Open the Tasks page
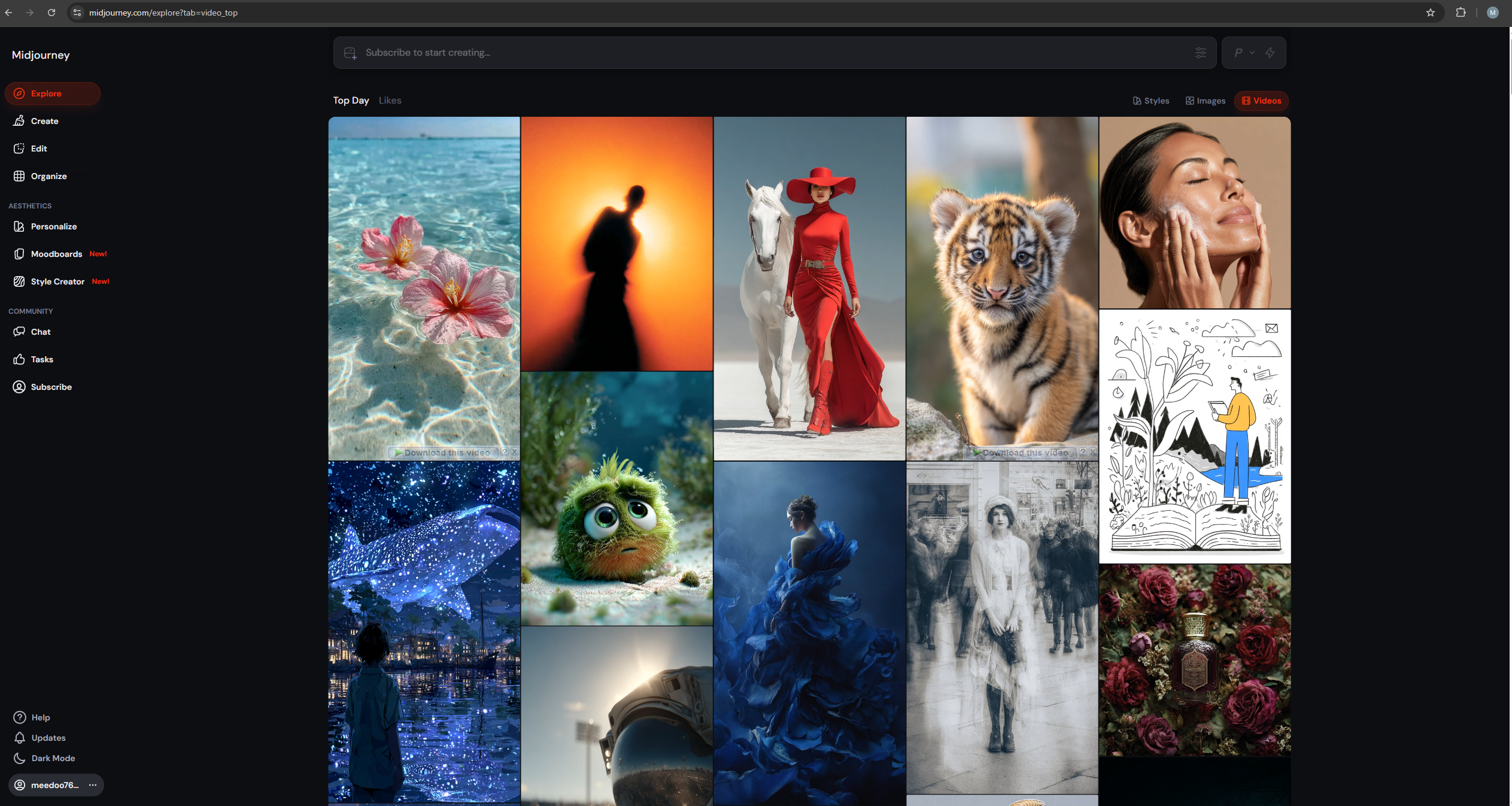This screenshot has height=806, width=1512. [42, 359]
